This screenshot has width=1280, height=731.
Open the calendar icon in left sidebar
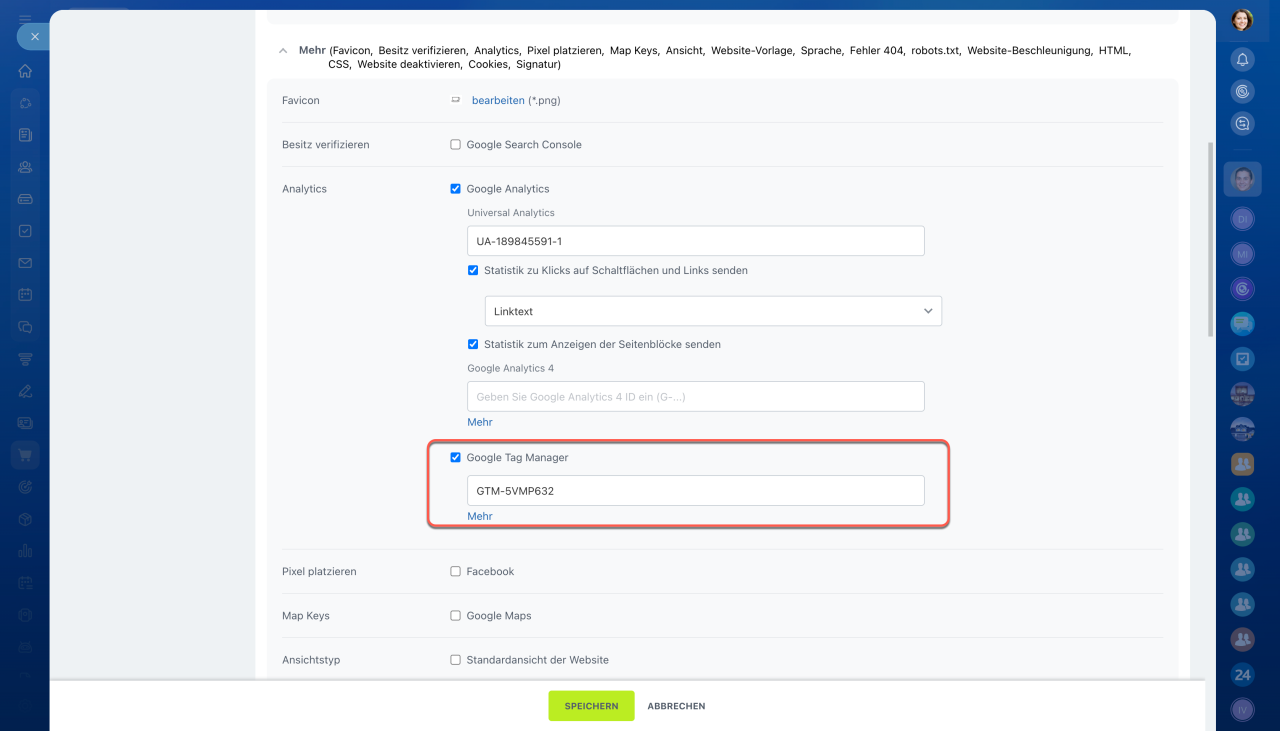click(x=25, y=295)
